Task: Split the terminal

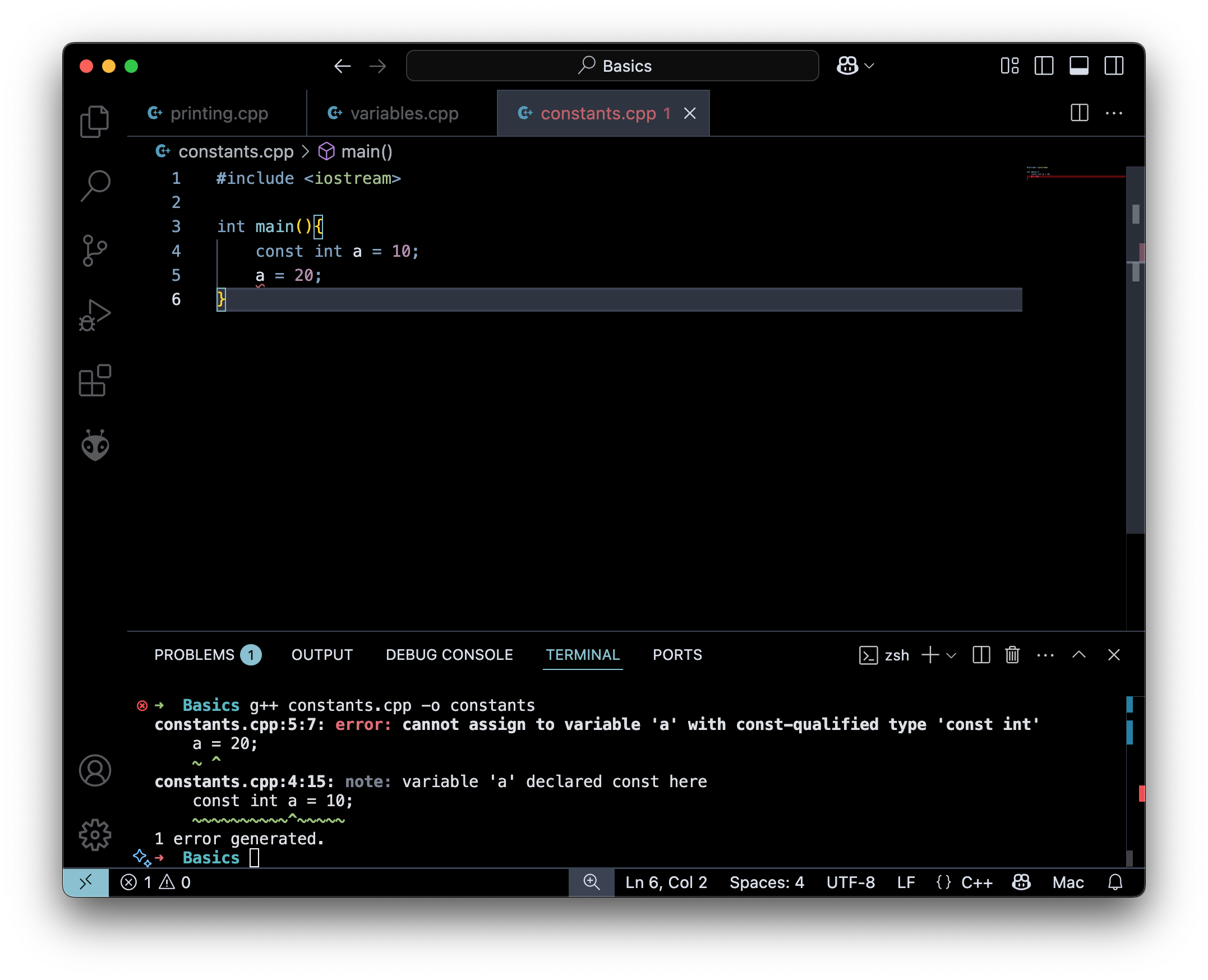Action: (981, 655)
